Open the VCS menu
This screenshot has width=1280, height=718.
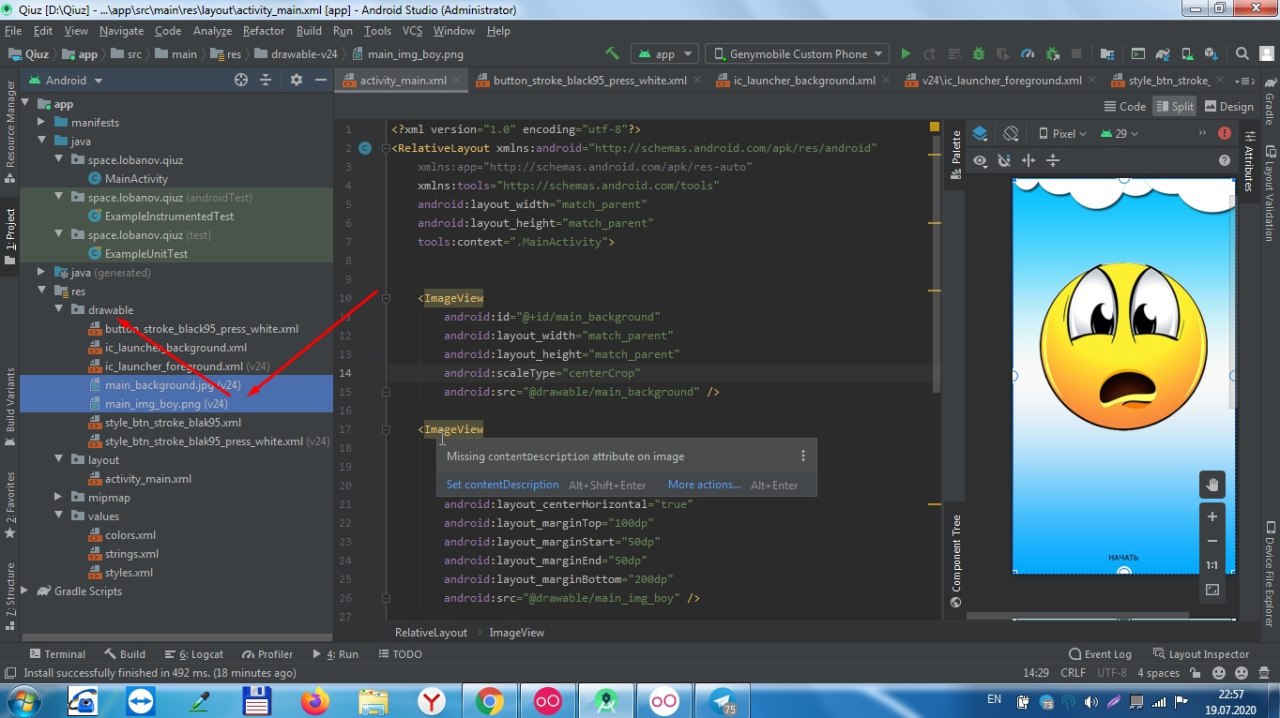point(412,31)
